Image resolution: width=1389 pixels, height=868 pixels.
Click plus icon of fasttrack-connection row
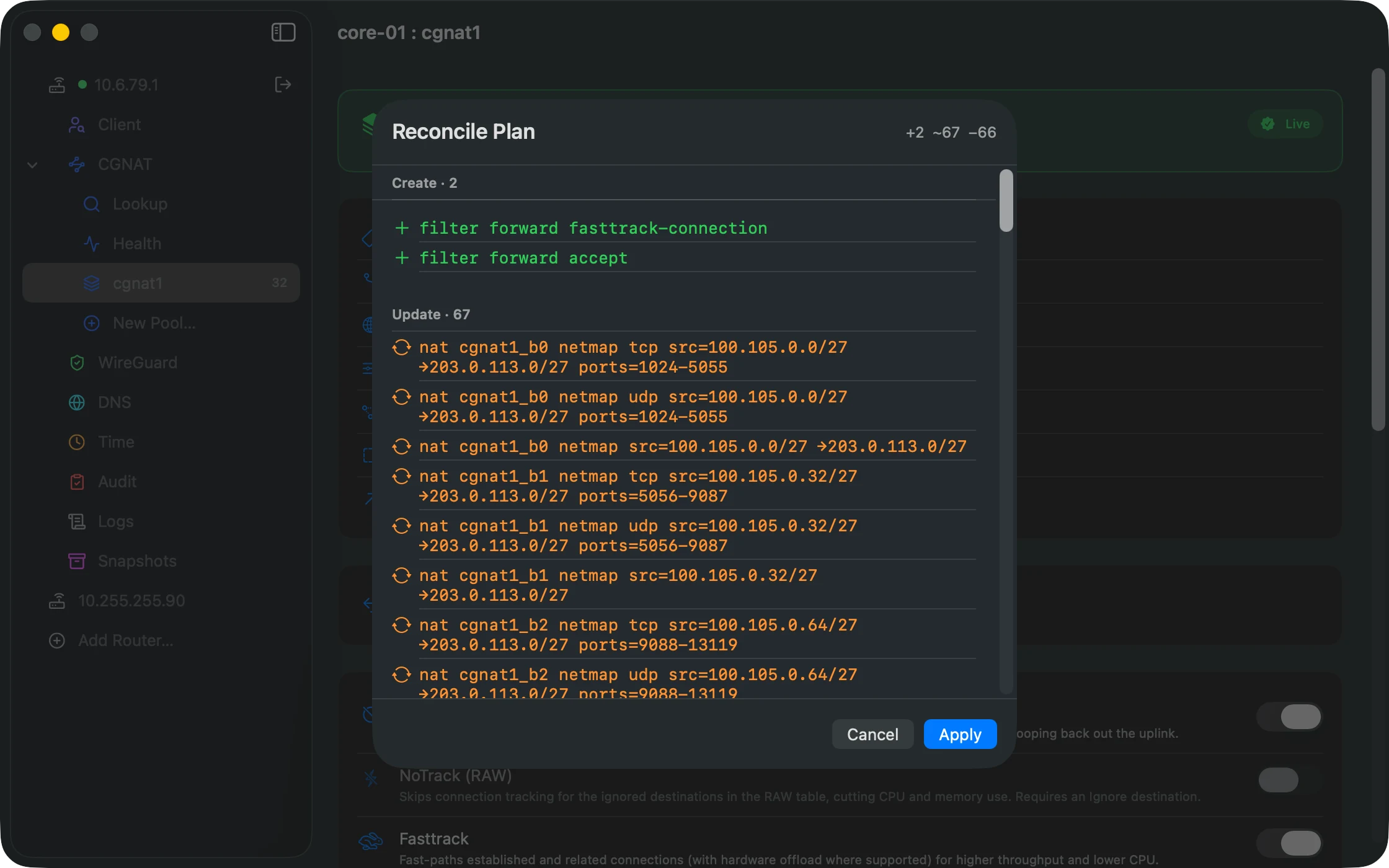402,228
